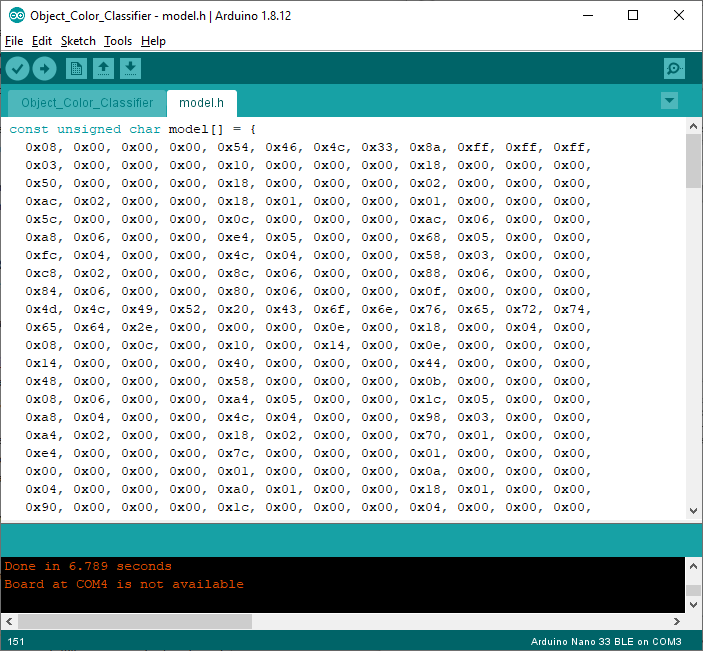Switch to the Object_Color_Classifier tab

pyautogui.click(x=87, y=102)
